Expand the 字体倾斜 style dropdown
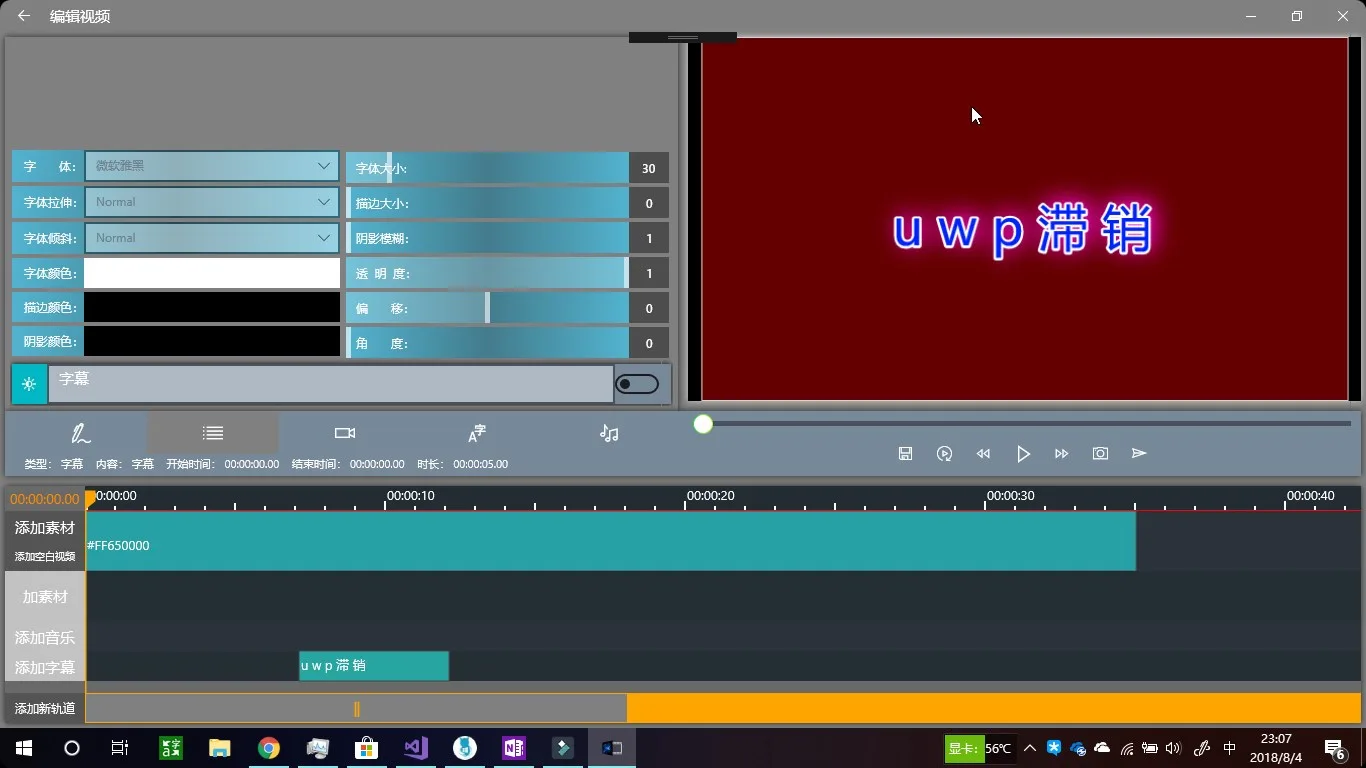 (212, 238)
